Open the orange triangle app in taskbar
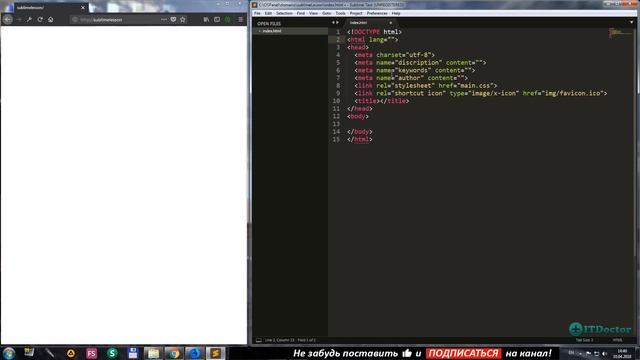This screenshot has height=360, width=640. (71, 353)
